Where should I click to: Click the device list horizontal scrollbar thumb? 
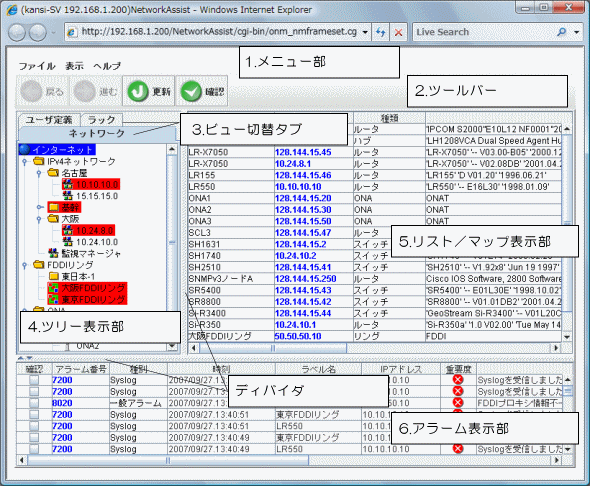(x=273, y=348)
